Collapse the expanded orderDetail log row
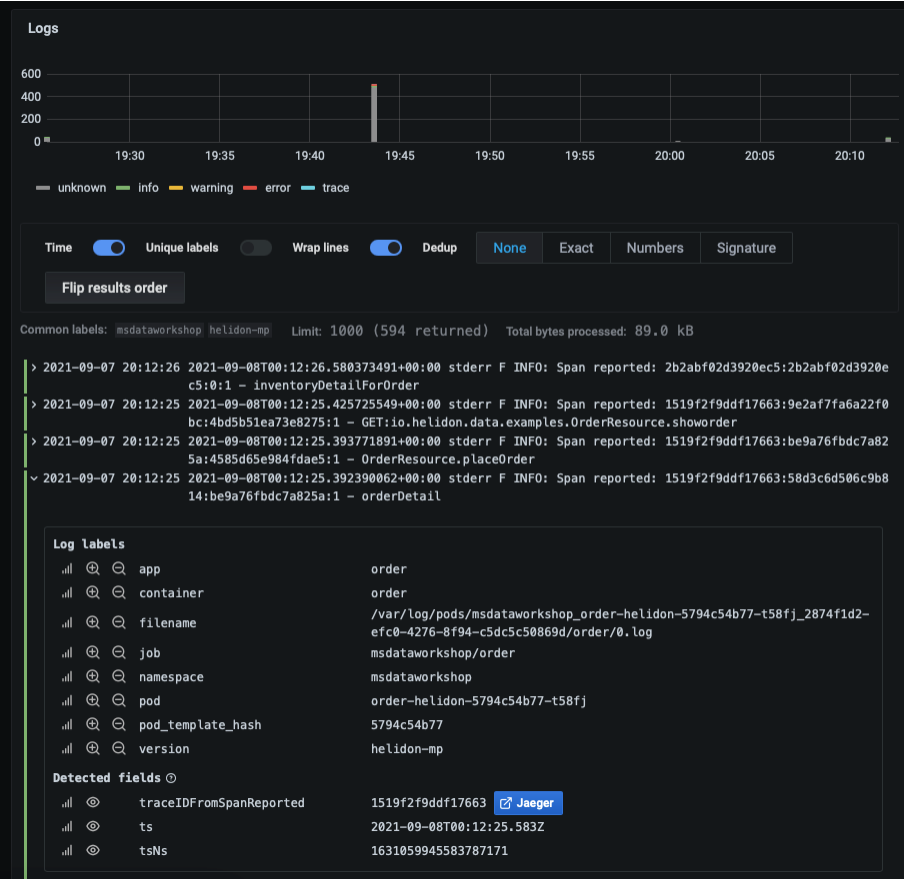904x880 pixels. point(34,478)
